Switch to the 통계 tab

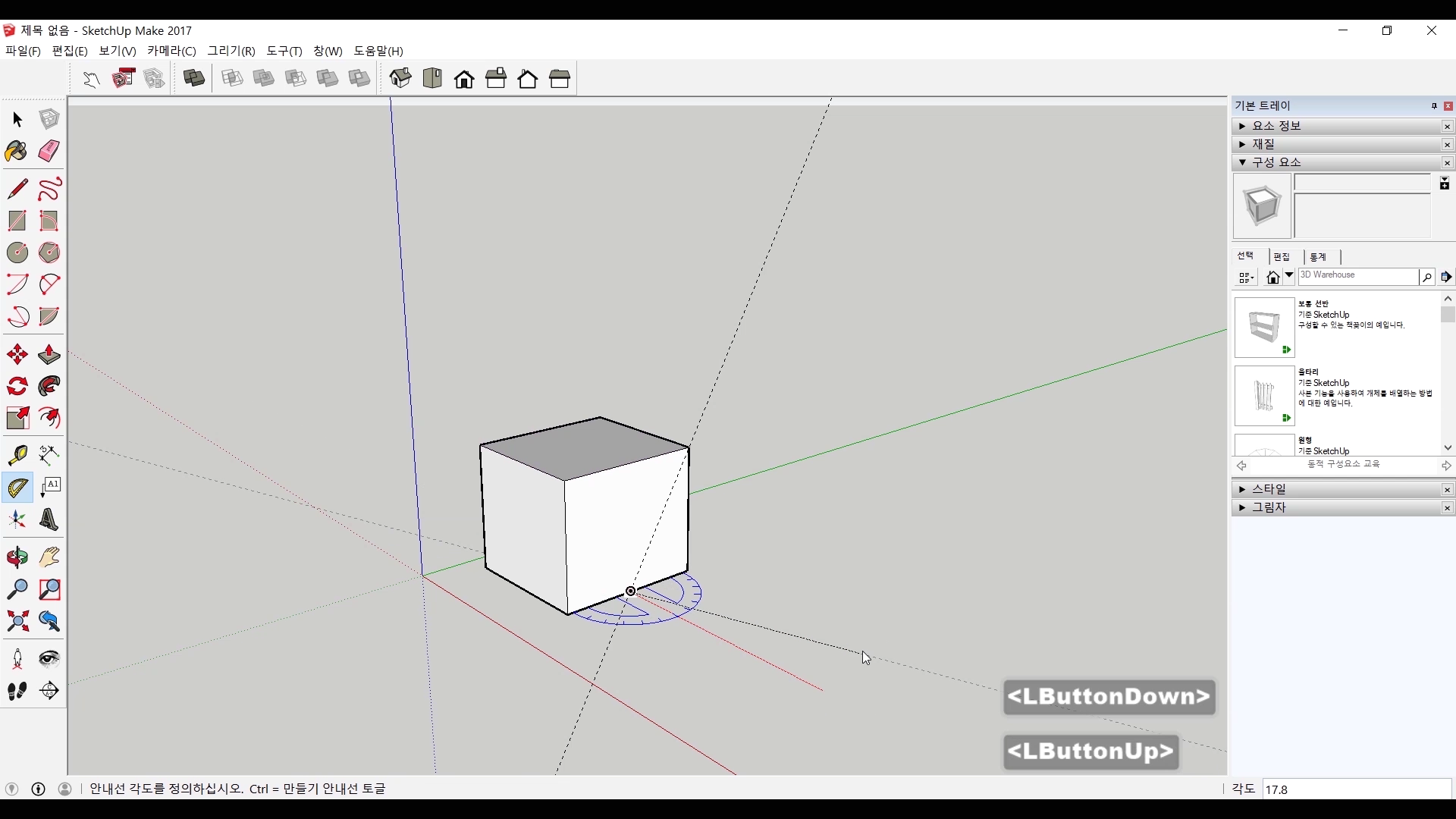pyautogui.click(x=1318, y=257)
